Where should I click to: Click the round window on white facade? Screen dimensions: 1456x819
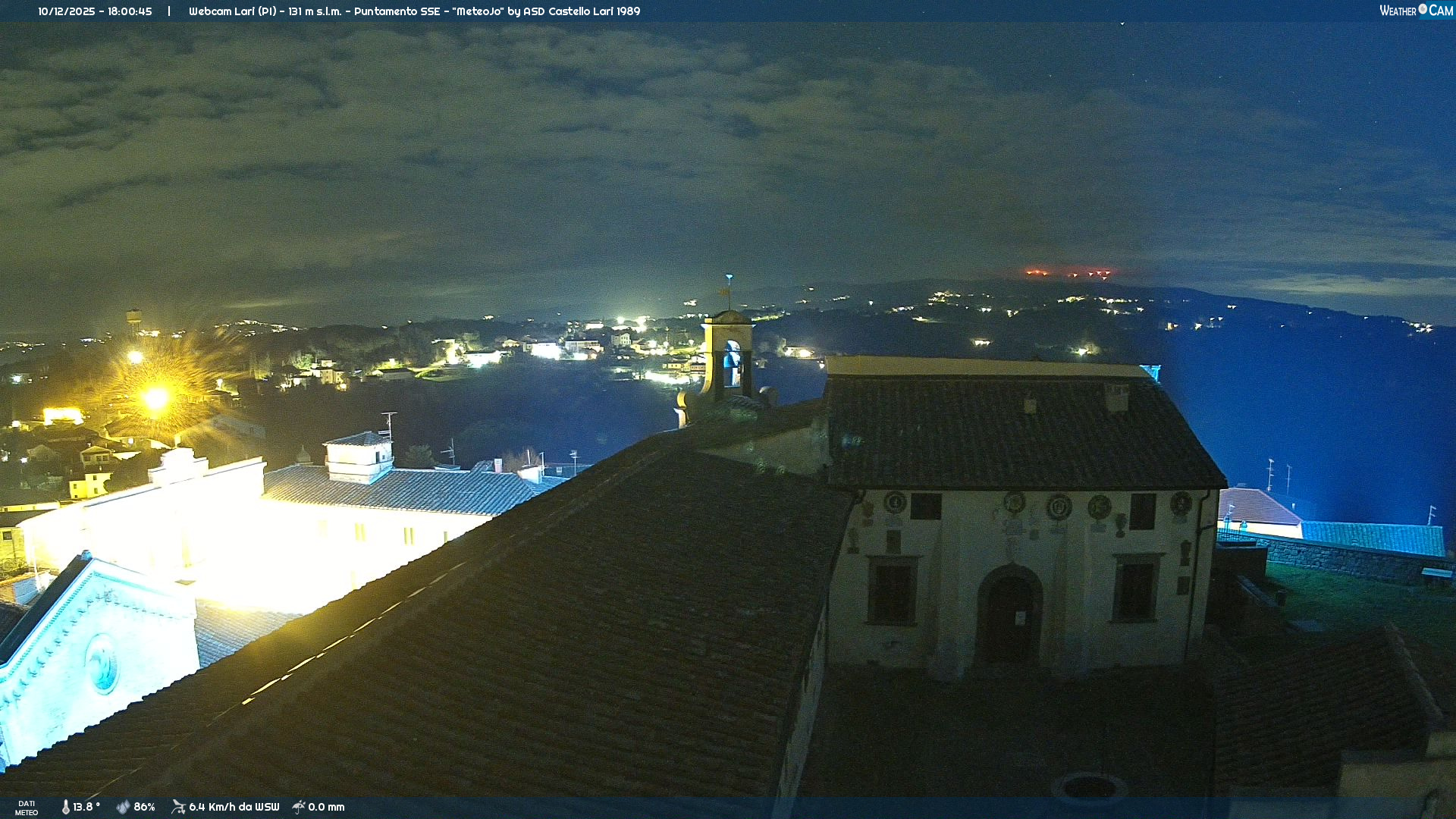coord(102,664)
